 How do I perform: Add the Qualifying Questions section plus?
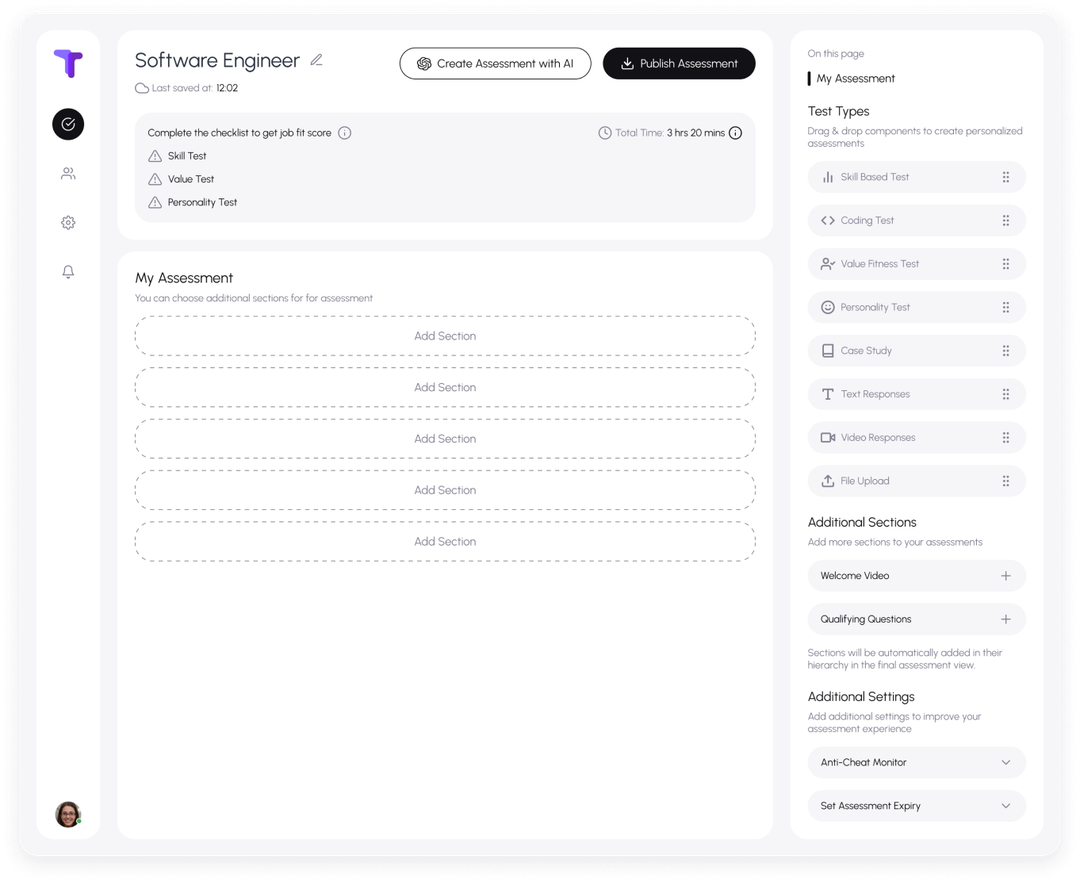pos(1006,619)
